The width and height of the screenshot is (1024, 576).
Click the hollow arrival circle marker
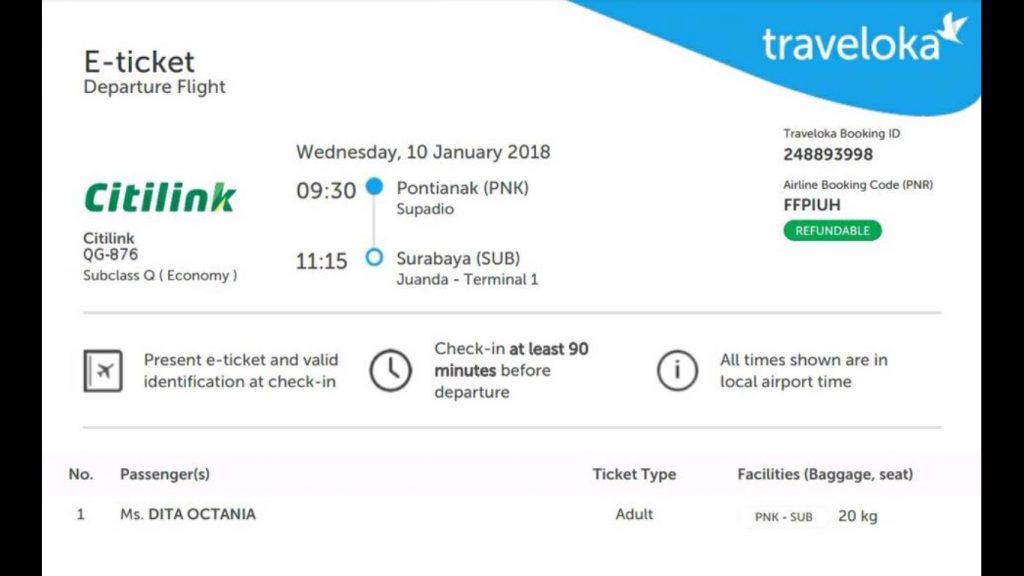[374, 258]
